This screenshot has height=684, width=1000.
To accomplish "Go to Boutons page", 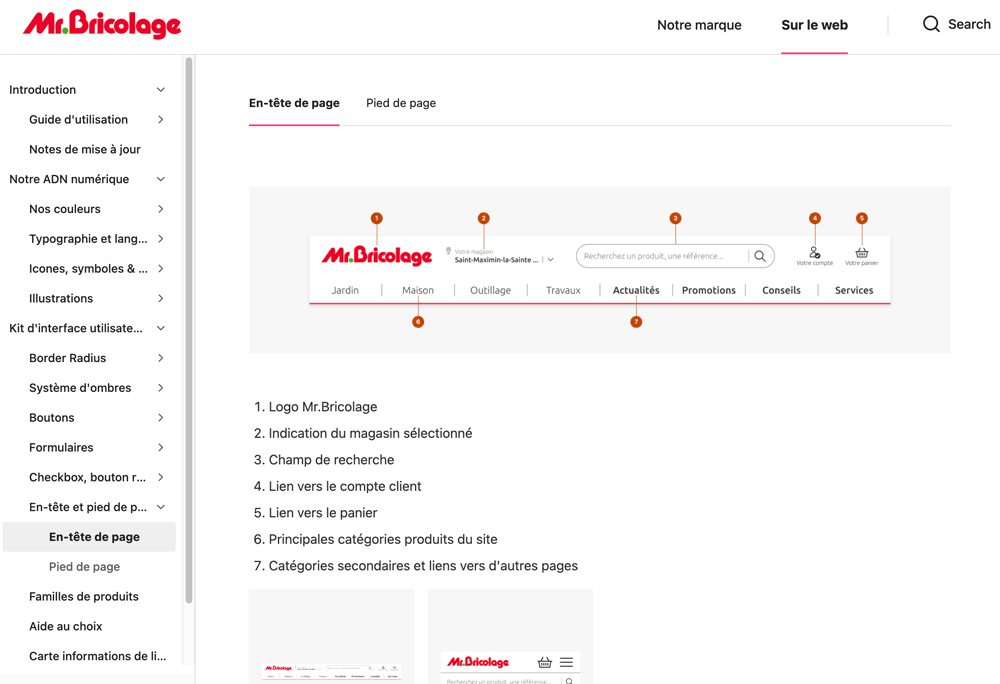I will (52, 418).
